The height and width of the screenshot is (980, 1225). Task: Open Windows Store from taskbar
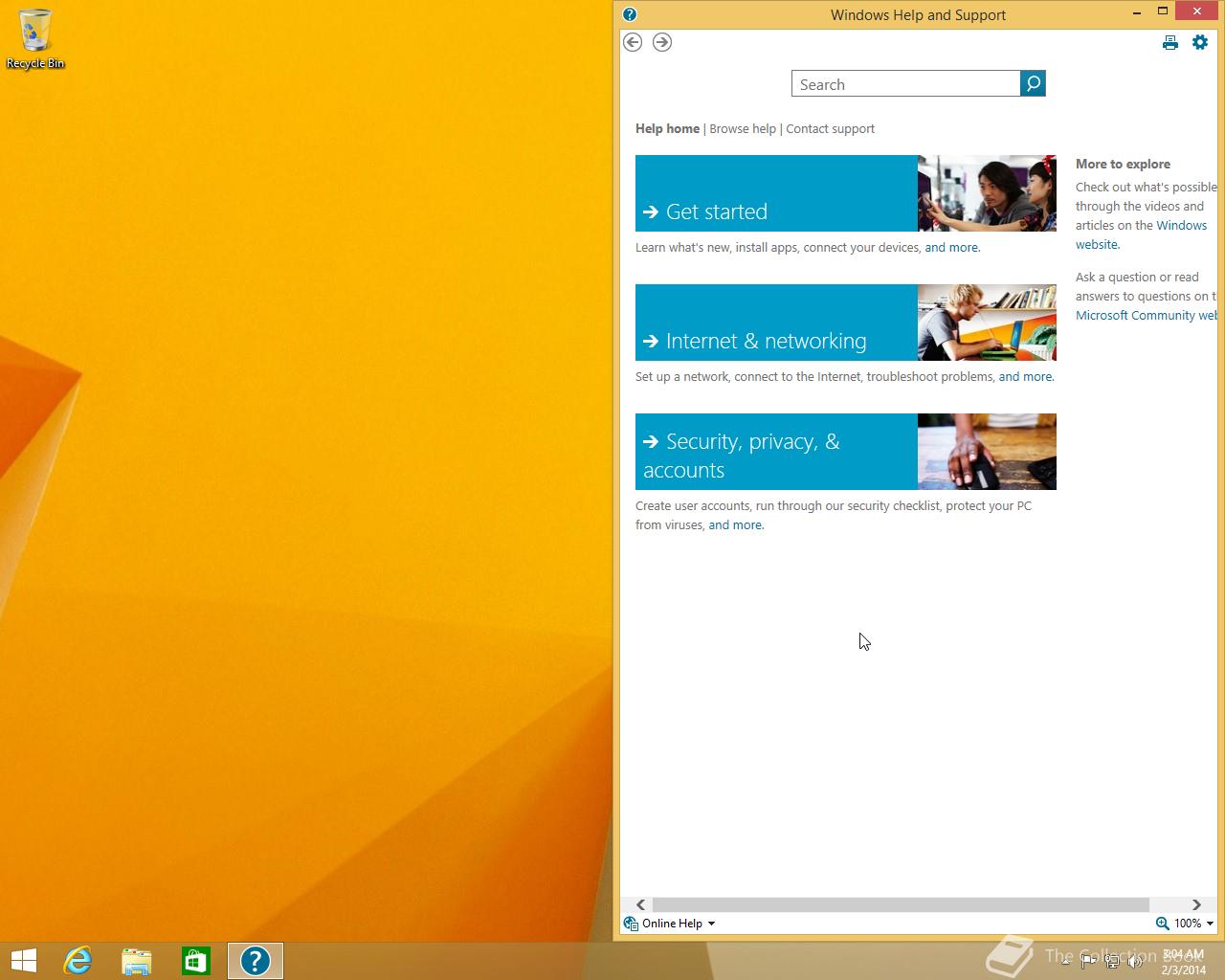click(196, 961)
